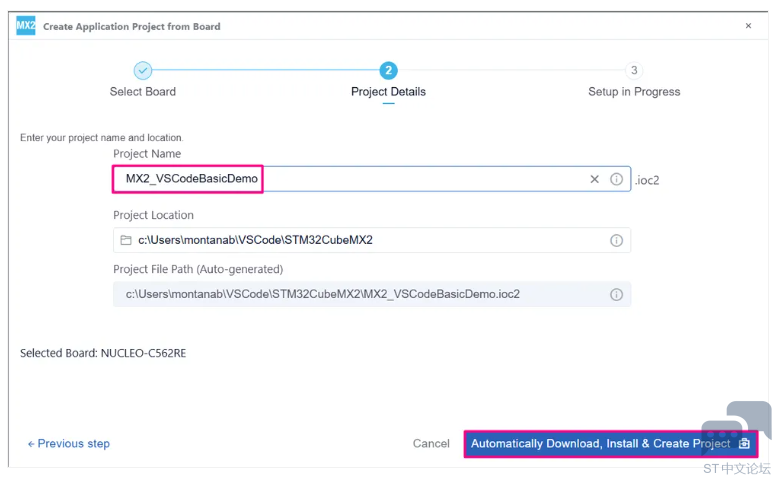
Task: Click the dialog title 'Create Application Project from Board'
Action: [x=132, y=27]
